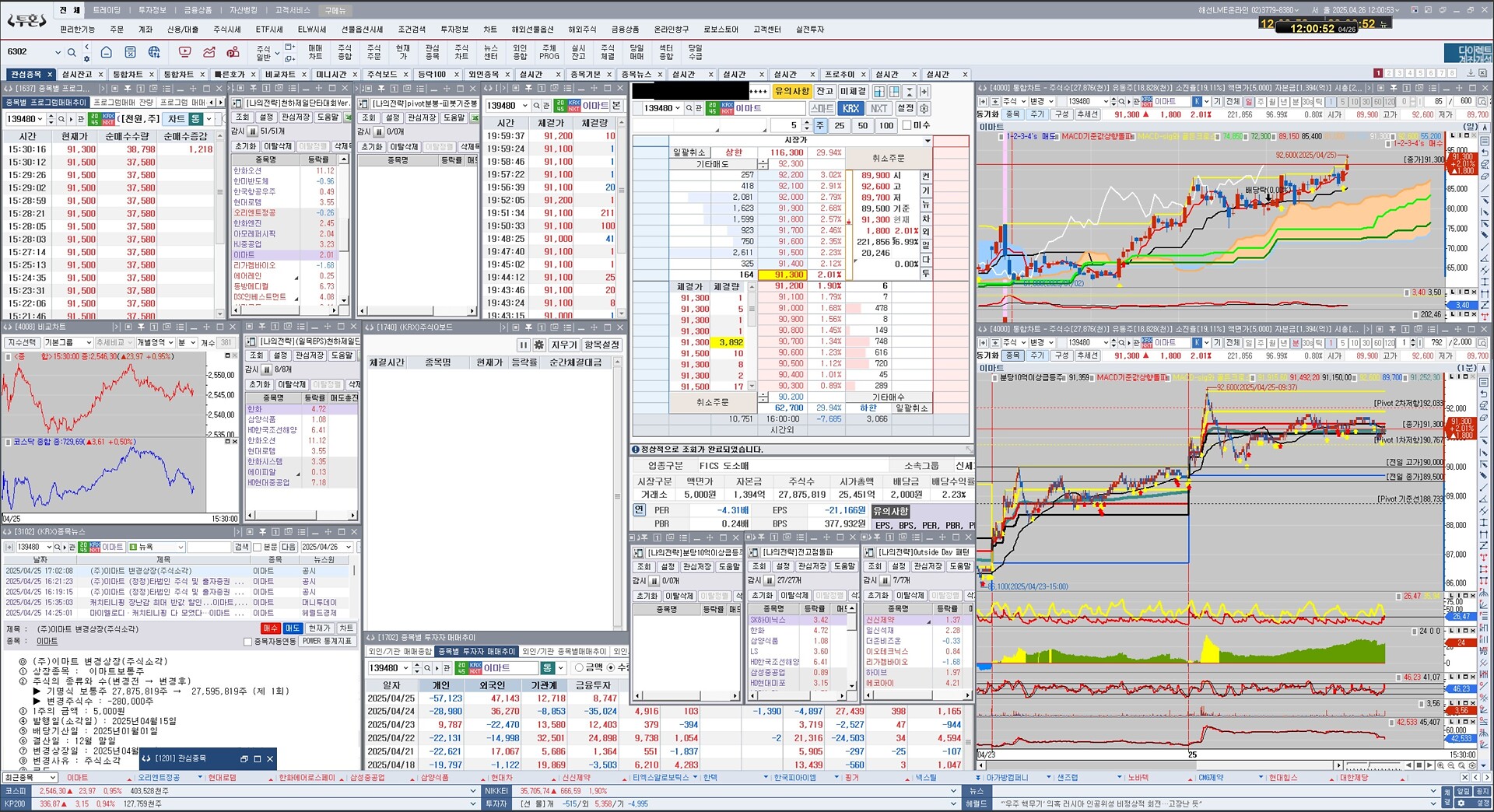Open the 해외주식 menu
The height and width of the screenshot is (812, 1494).
pos(582,30)
